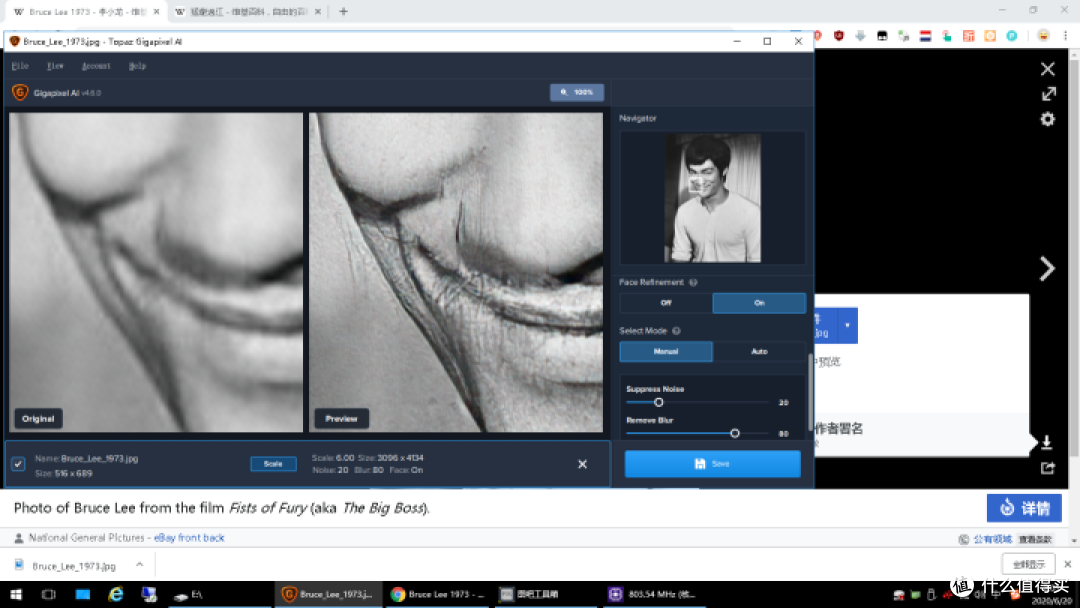Click the Scale button for the image

(x=273, y=464)
